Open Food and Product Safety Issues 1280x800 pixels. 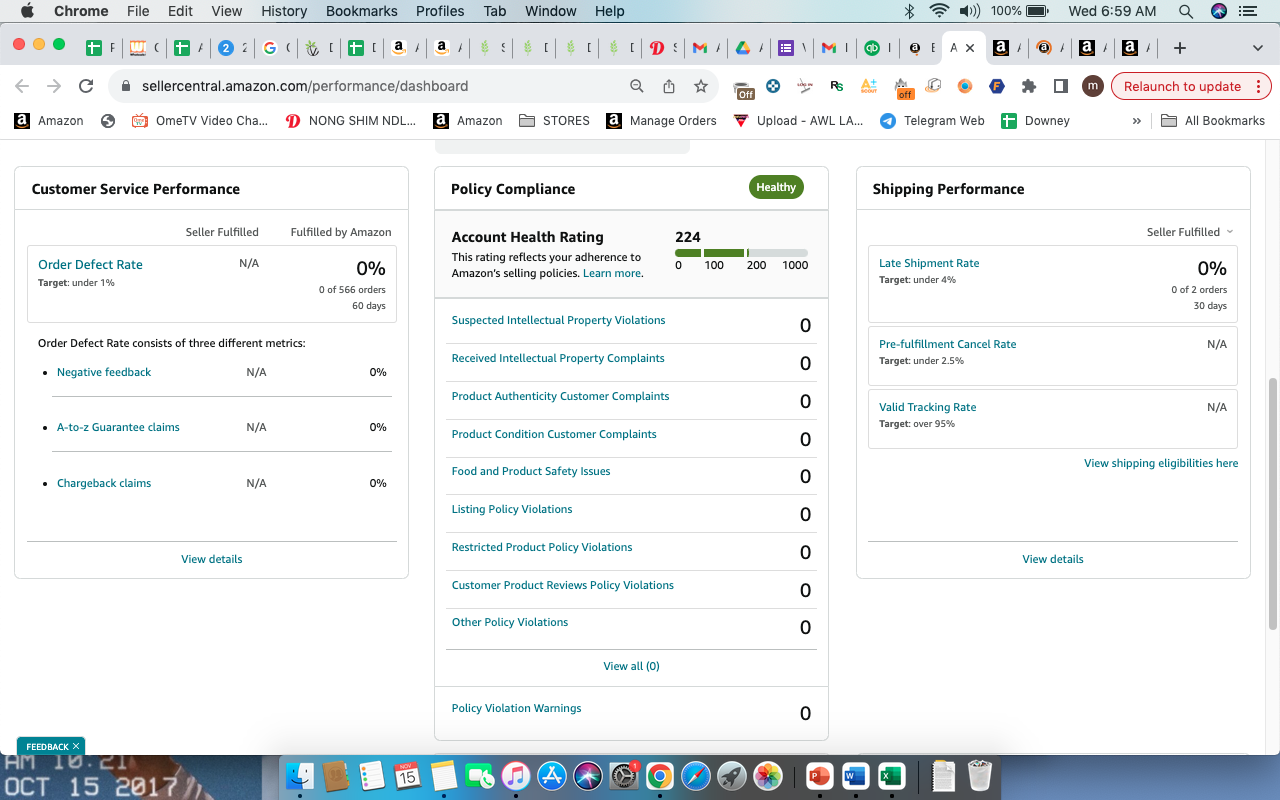531,471
